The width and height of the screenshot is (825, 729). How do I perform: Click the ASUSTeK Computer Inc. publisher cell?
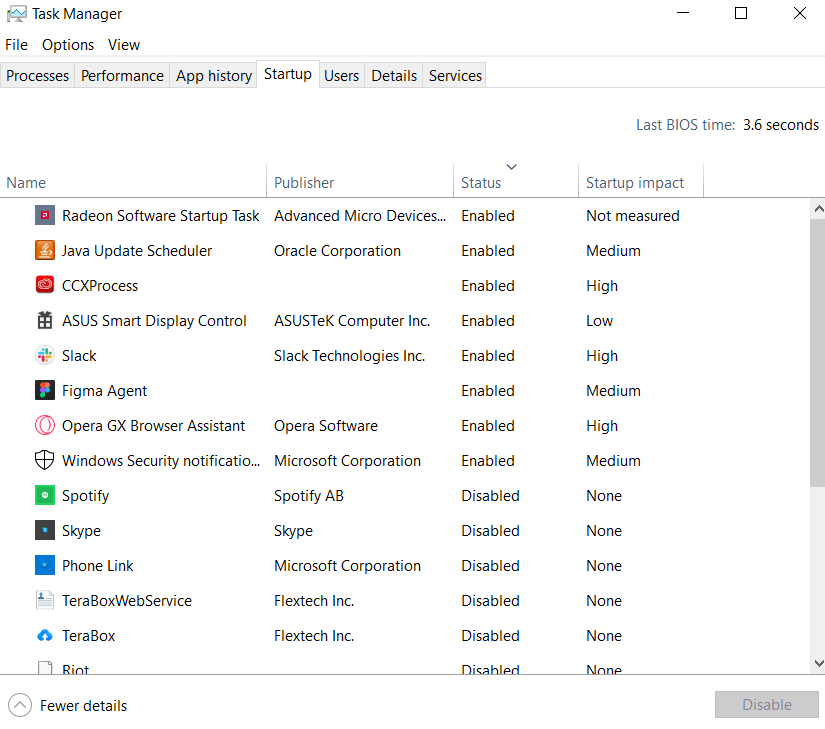pyautogui.click(x=352, y=321)
